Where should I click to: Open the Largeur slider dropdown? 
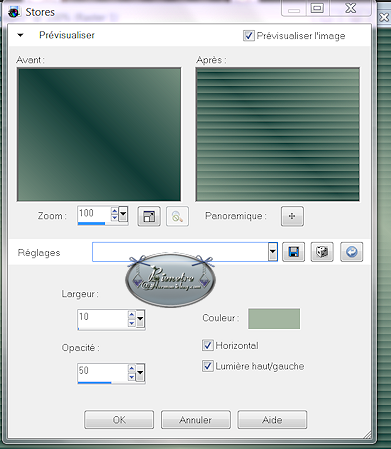(140, 319)
